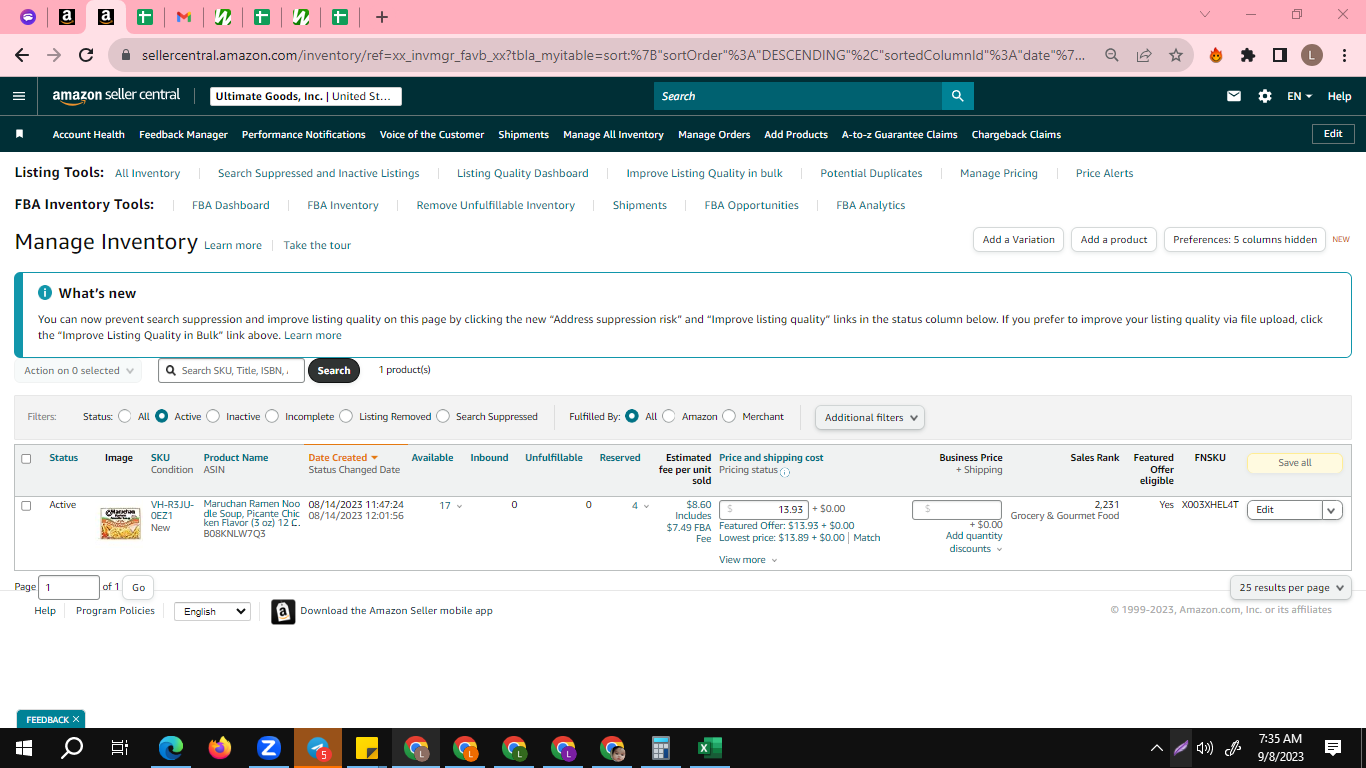Click the bookmark icon in the nav bar
The image size is (1366, 768).
pos(19,134)
